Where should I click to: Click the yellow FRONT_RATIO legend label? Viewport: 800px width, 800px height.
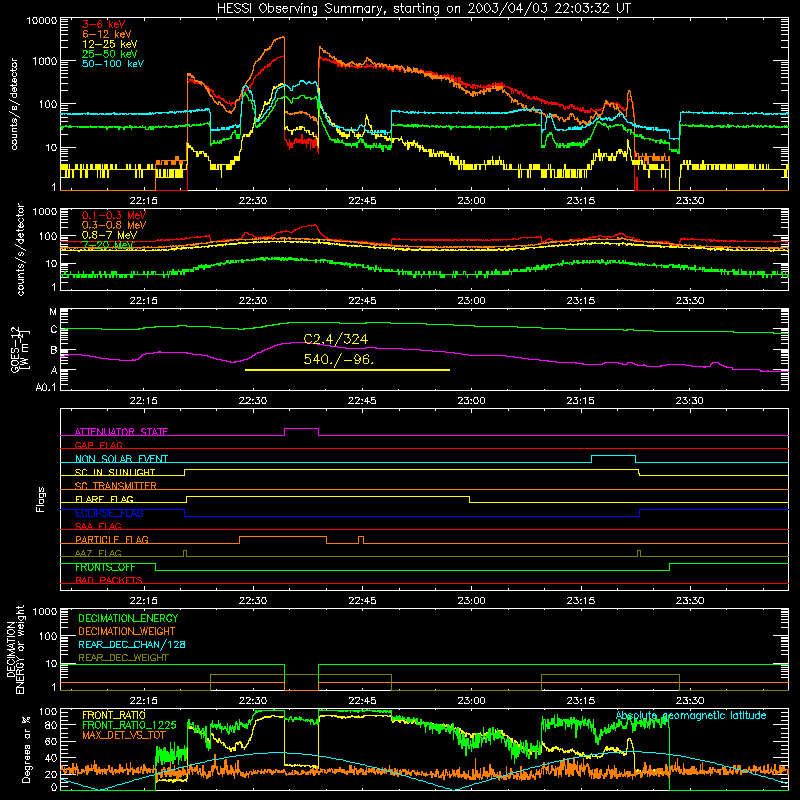(114, 715)
